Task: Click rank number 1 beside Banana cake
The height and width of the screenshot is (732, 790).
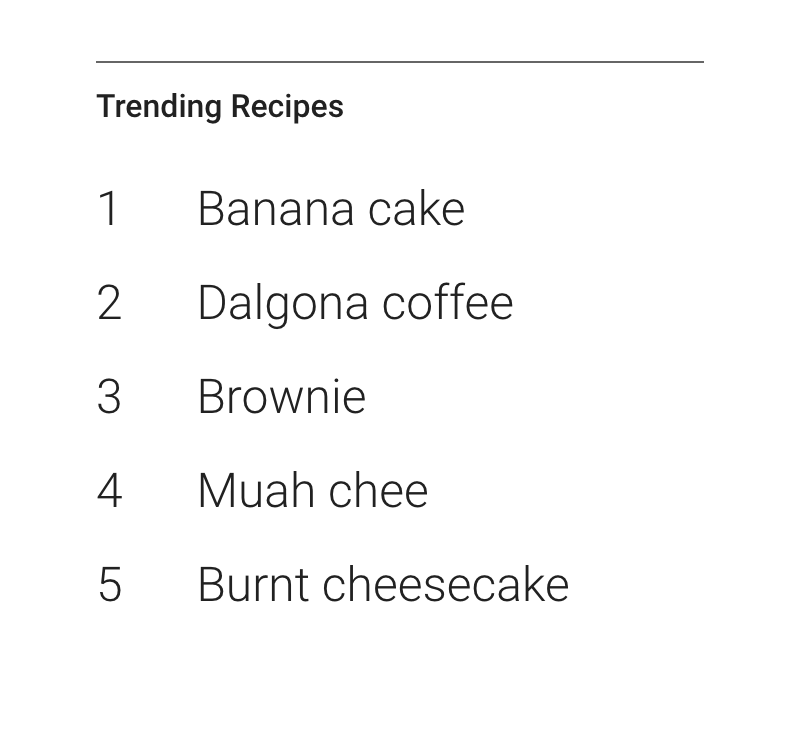Action: click(x=109, y=209)
